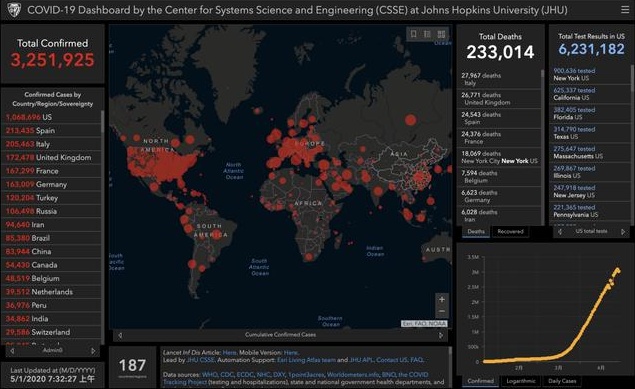Open the map bookmarks icon
The height and width of the screenshot is (389, 635).
tap(413, 34)
